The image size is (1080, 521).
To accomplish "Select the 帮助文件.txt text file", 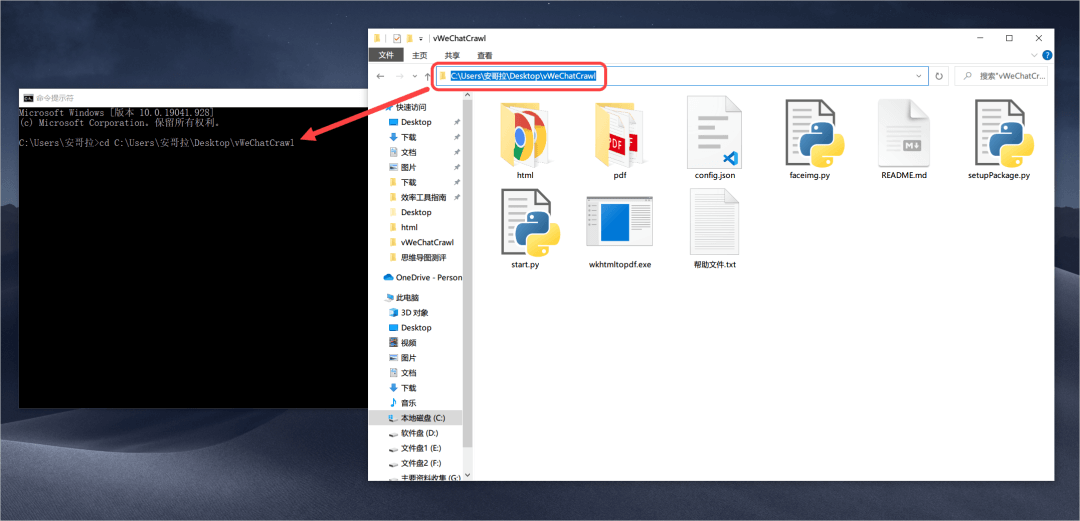I will pyautogui.click(x=715, y=229).
